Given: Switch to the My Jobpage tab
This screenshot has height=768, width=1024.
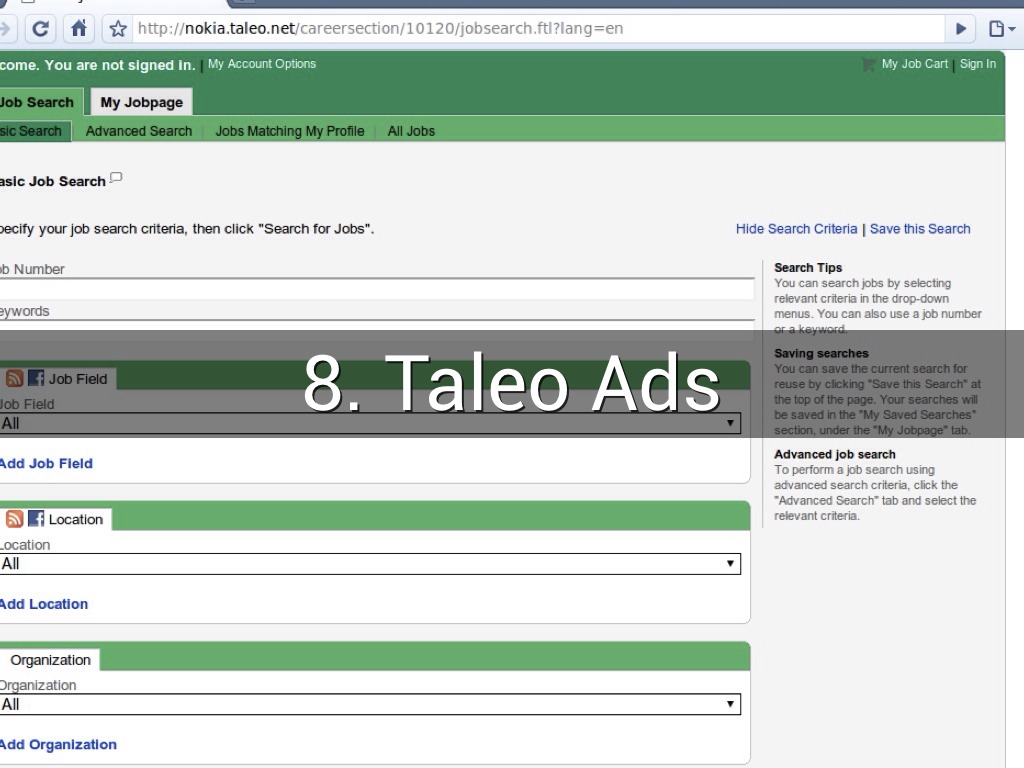Looking at the screenshot, I should (141, 102).
